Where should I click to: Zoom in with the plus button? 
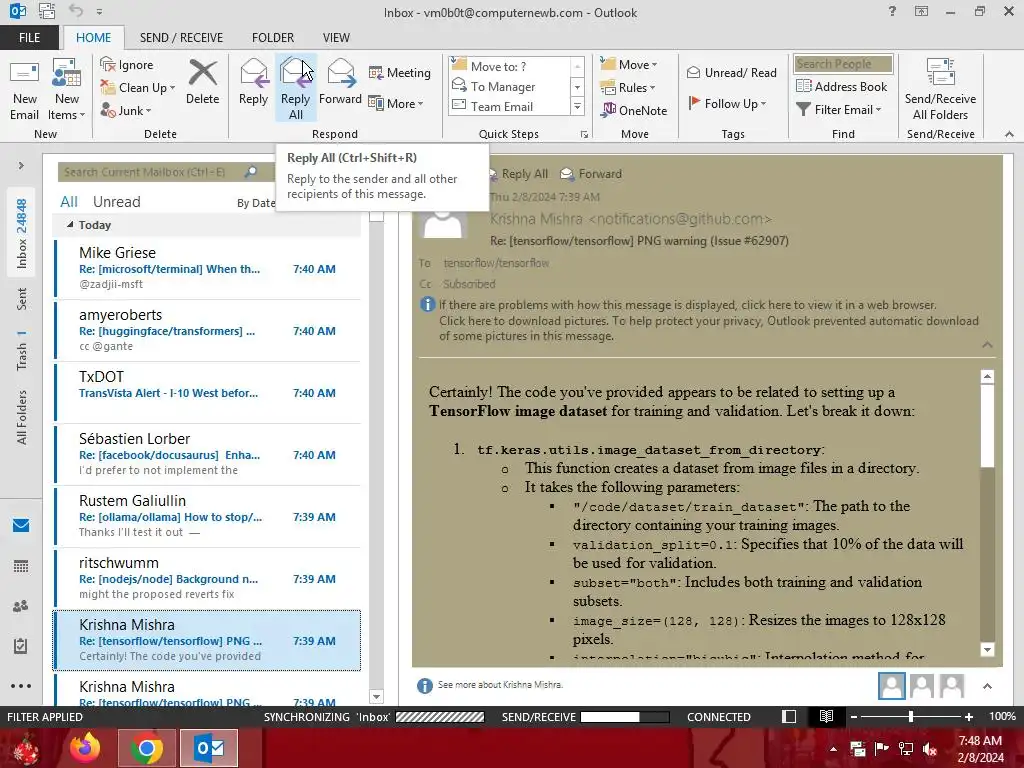tap(969, 716)
